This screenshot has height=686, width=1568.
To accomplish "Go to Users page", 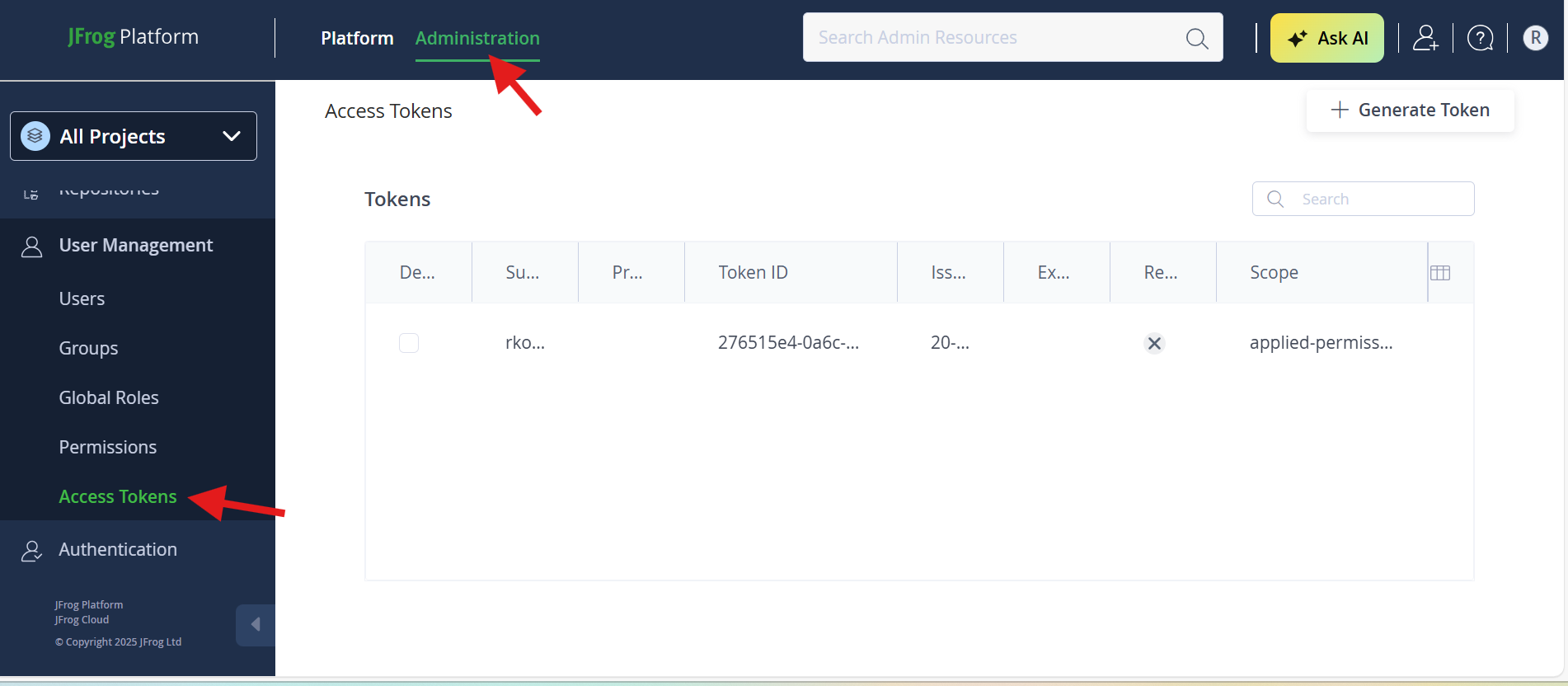I will [82, 298].
